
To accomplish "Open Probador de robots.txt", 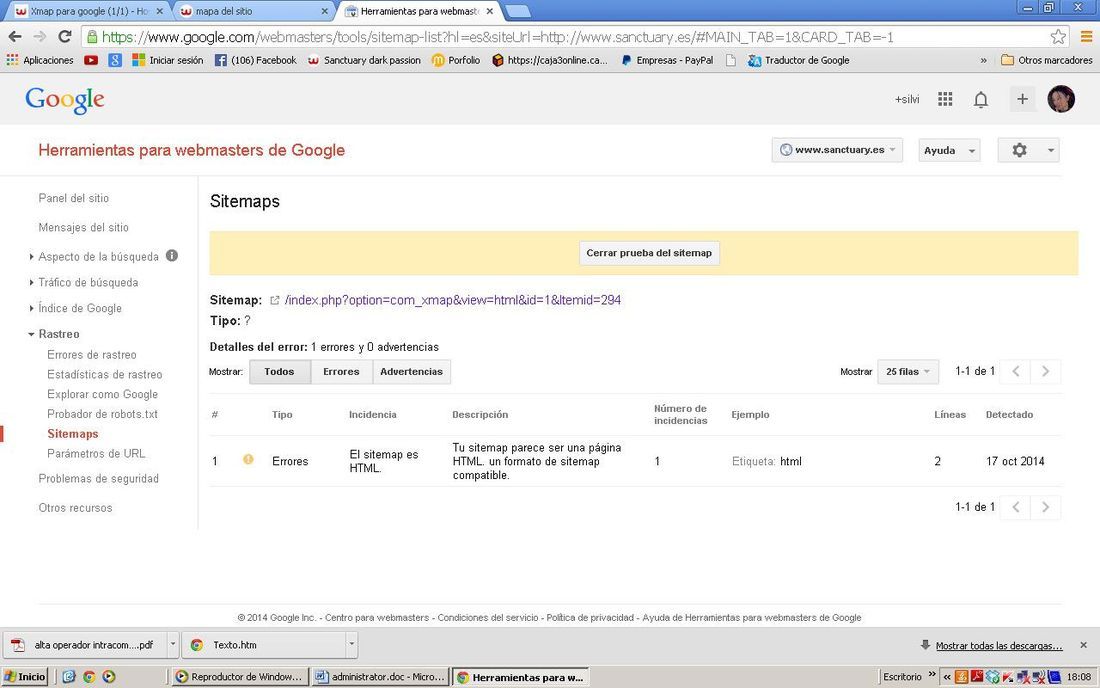I will coord(102,414).
